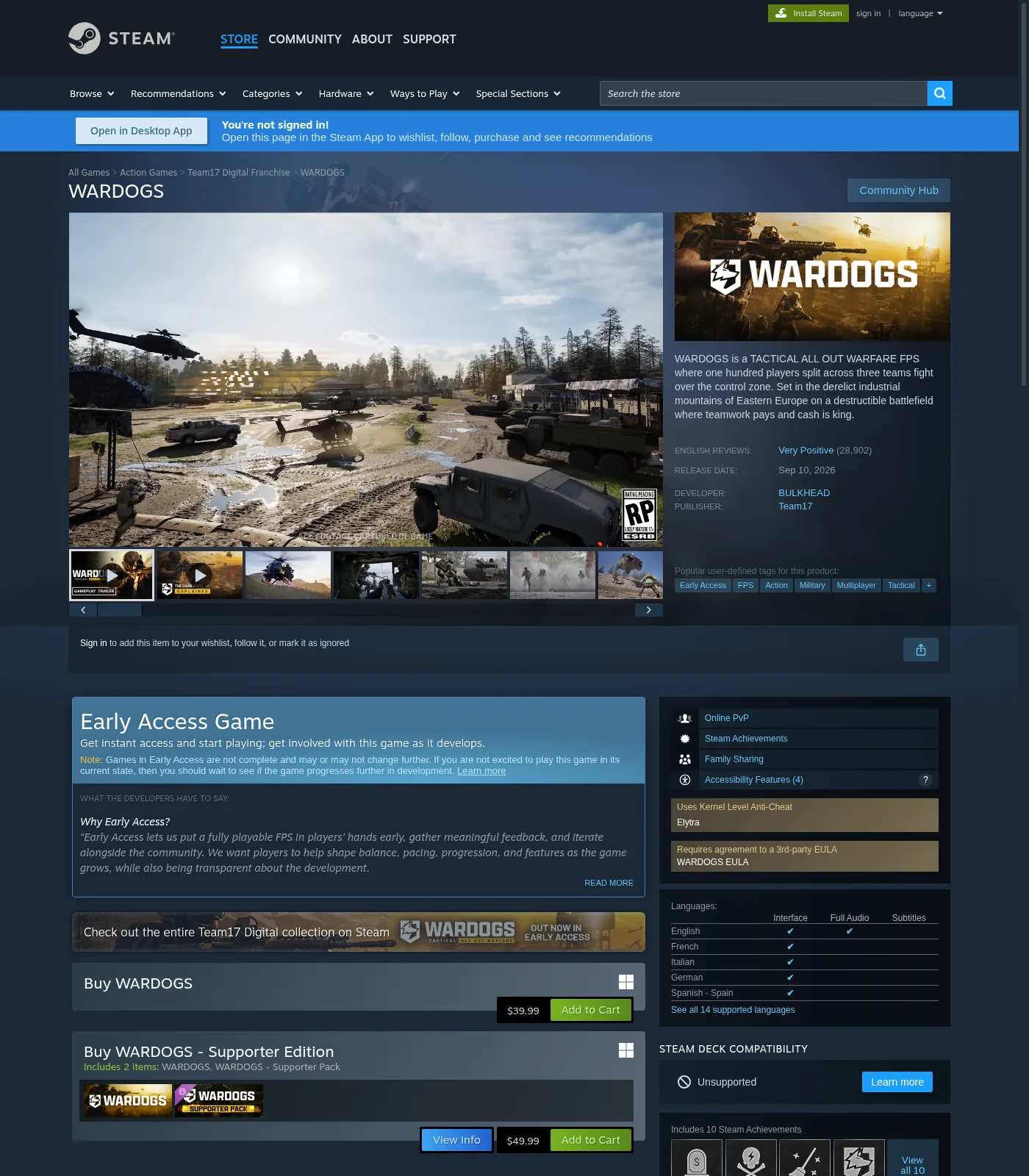The height and width of the screenshot is (1176, 1029).
Task: Click Learn more for Steam Deck
Action: [897, 1082]
